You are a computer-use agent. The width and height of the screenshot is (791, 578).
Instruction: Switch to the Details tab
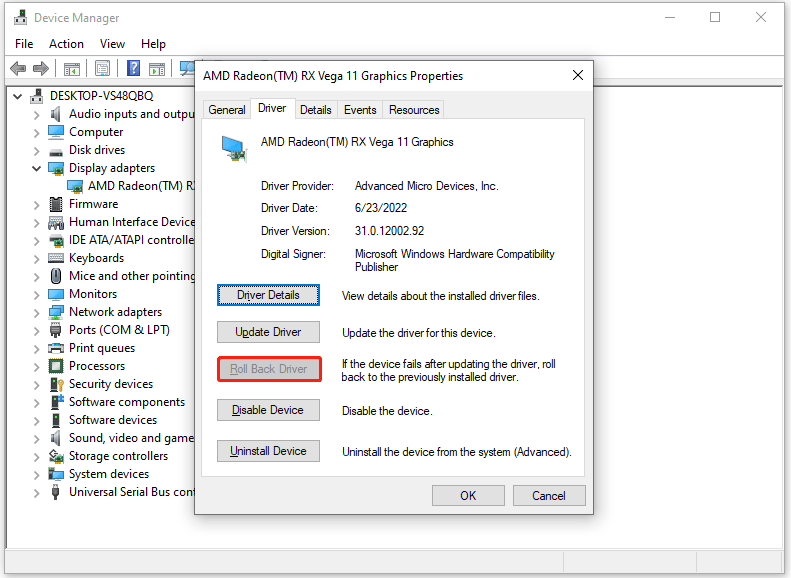pos(315,109)
